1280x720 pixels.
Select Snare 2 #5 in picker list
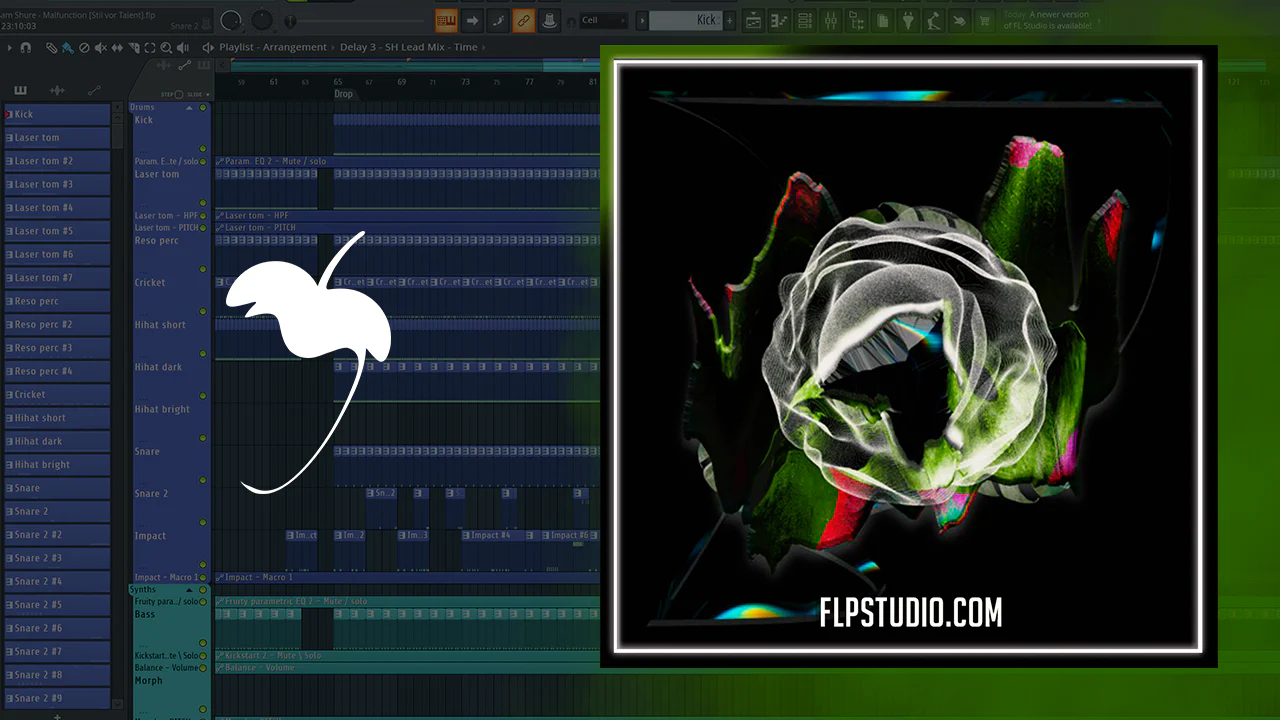[x=57, y=605]
